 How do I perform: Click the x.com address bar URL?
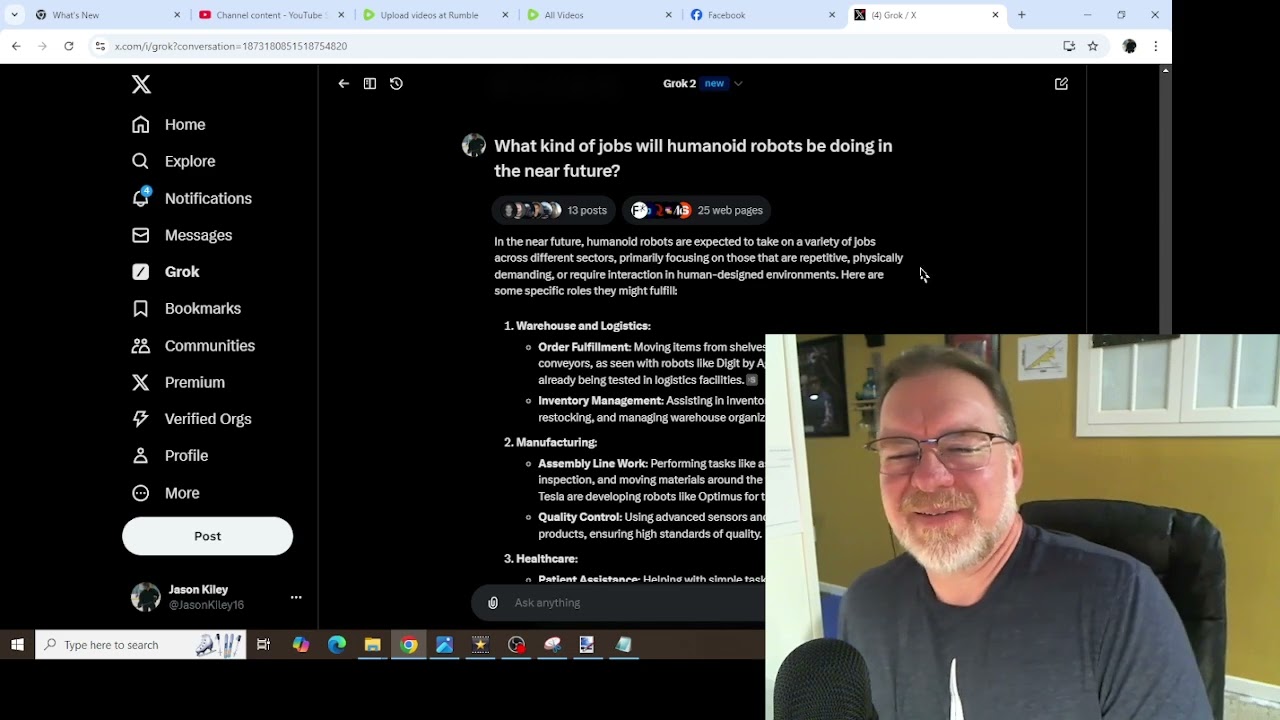point(231,46)
